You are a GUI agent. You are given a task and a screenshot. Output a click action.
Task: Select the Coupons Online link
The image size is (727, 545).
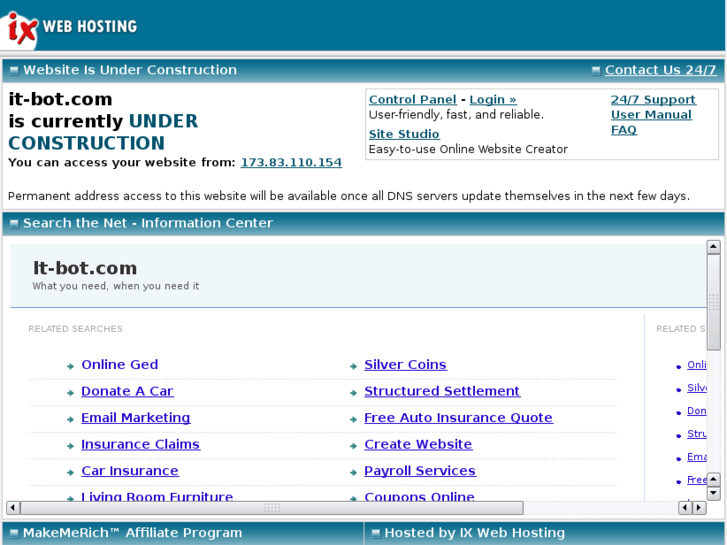[x=419, y=496]
